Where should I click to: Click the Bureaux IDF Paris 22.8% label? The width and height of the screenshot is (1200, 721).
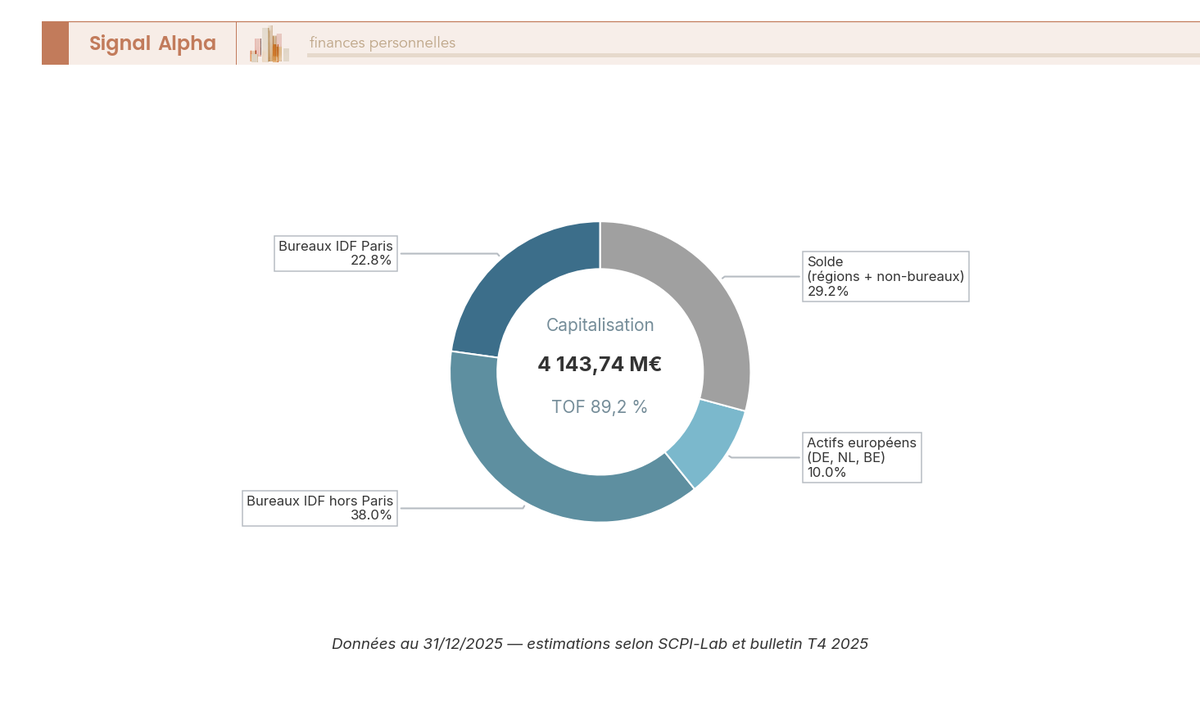click(336, 252)
